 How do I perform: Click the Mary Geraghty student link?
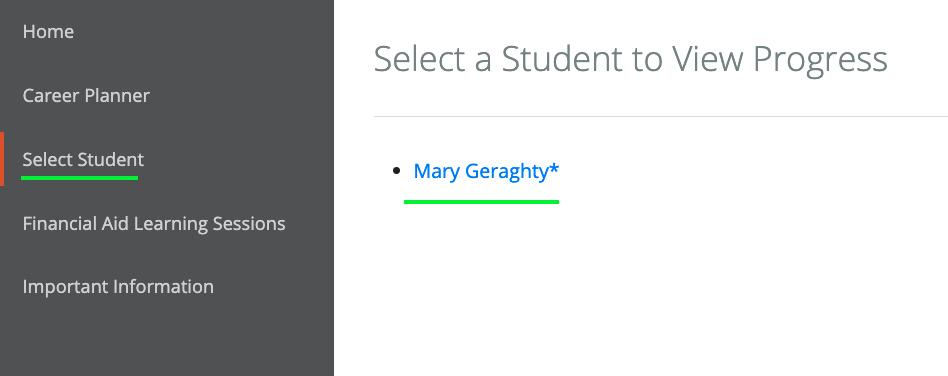click(x=486, y=172)
